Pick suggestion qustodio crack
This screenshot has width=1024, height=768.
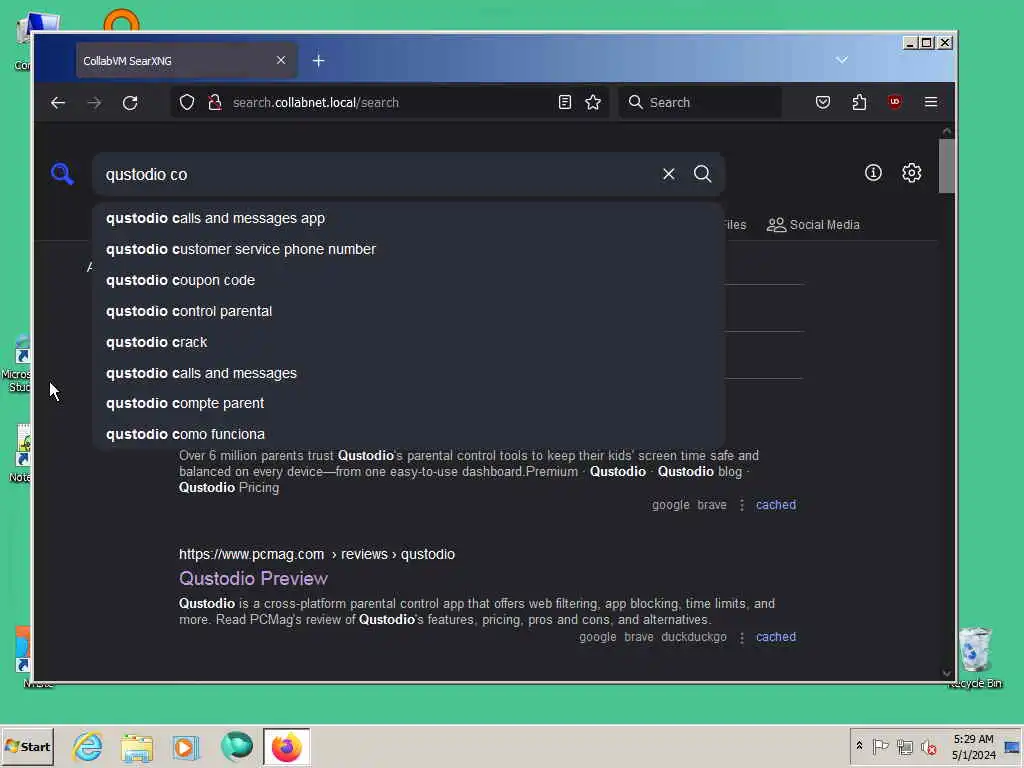(409, 342)
